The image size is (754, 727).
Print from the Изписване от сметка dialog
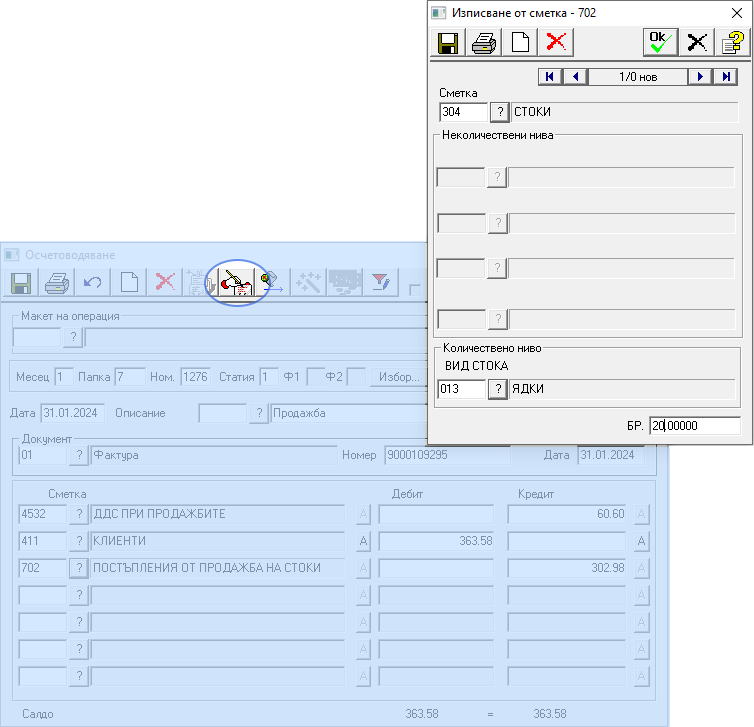point(484,42)
